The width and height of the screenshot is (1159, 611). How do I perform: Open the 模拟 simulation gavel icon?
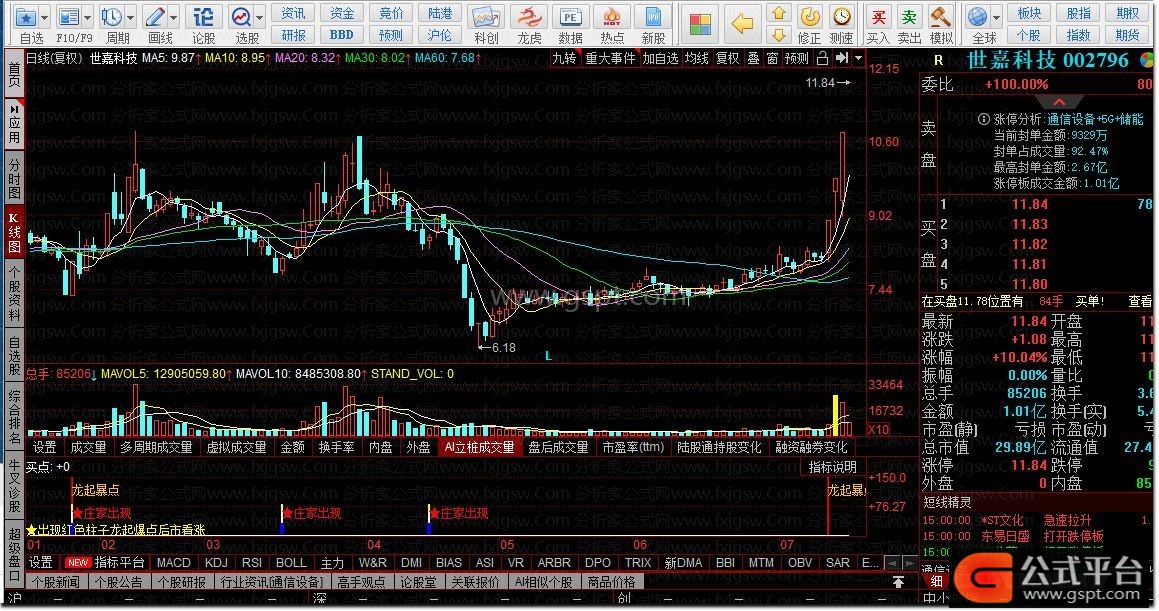click(940, 16)
